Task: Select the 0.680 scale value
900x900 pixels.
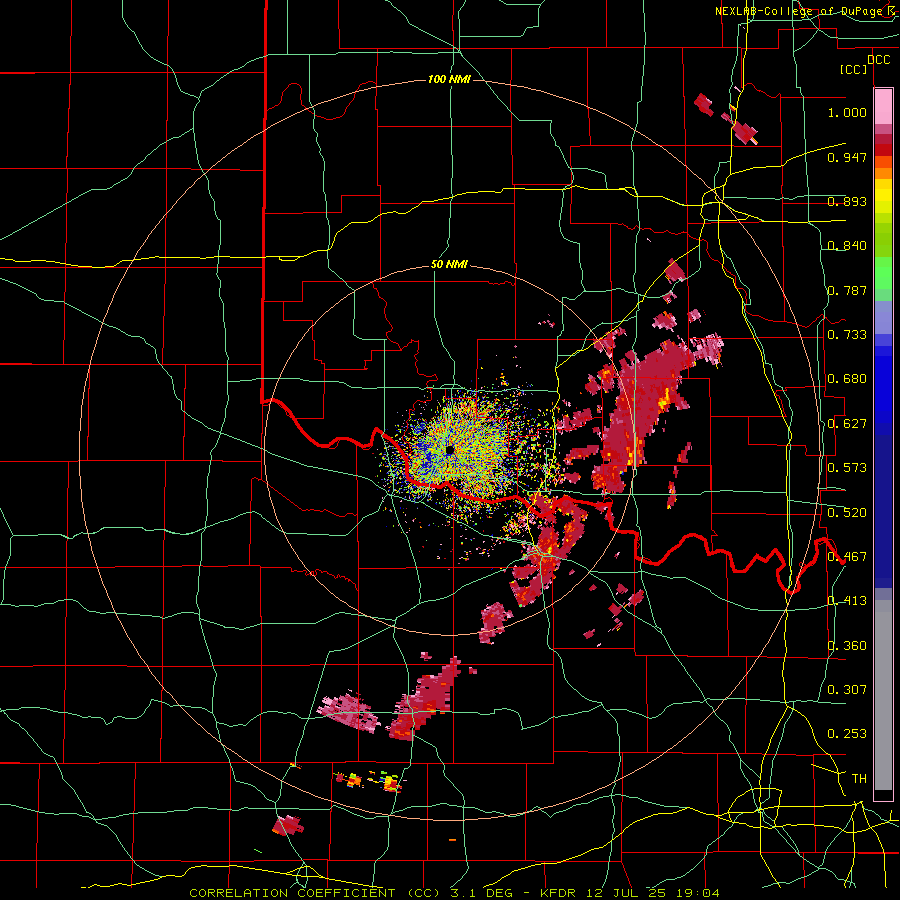Action: [x=847, y=379]
